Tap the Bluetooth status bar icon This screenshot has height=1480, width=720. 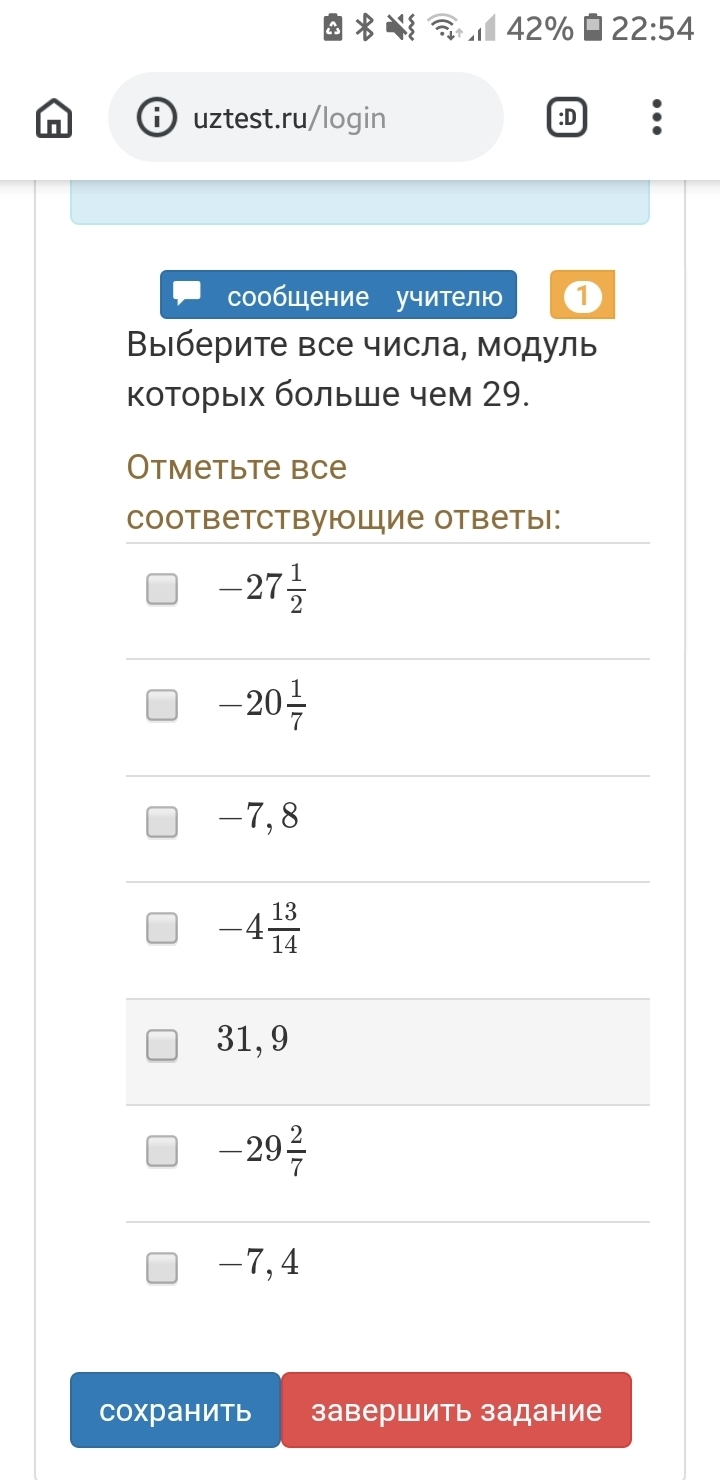366,29
